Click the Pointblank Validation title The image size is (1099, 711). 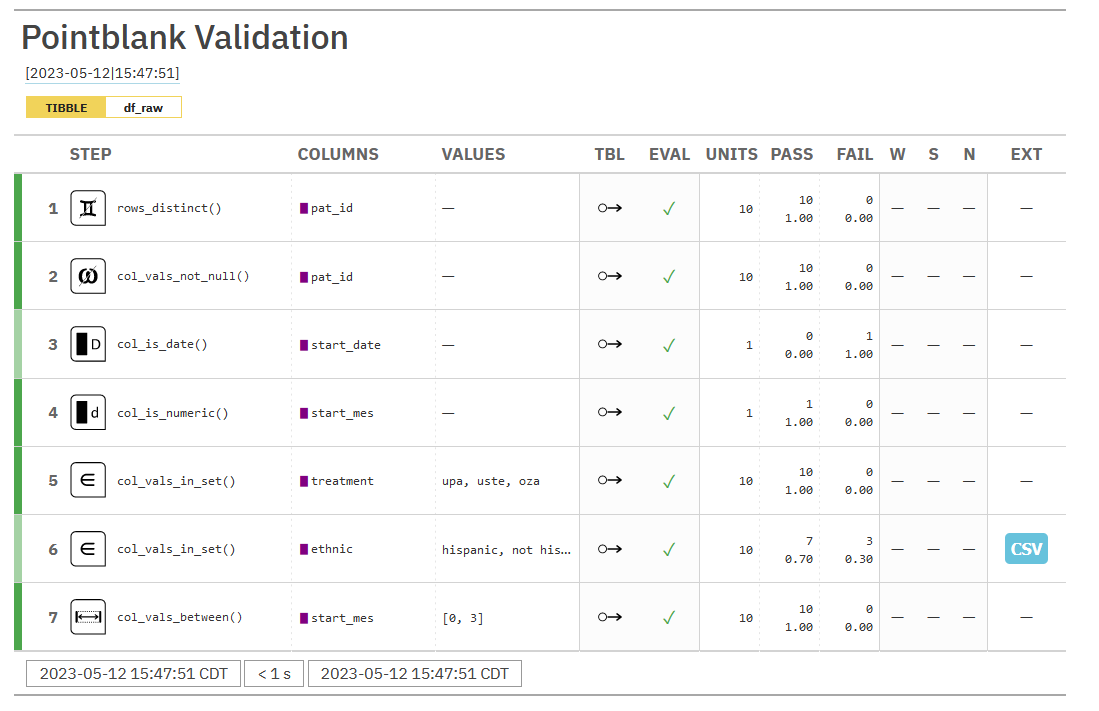(x=185, y=38)
